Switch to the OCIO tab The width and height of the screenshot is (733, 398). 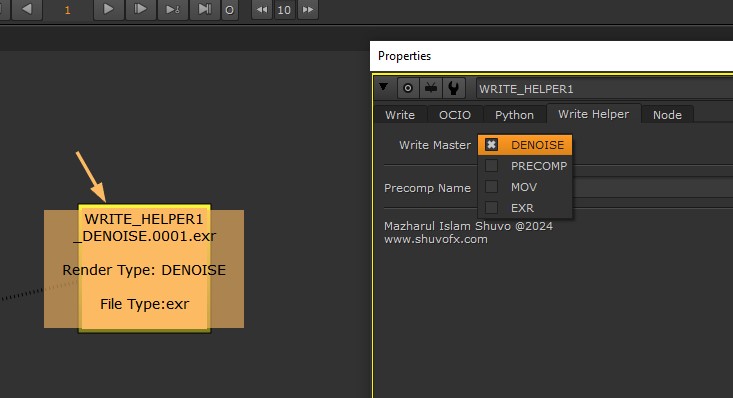click(x=454, y=115)
